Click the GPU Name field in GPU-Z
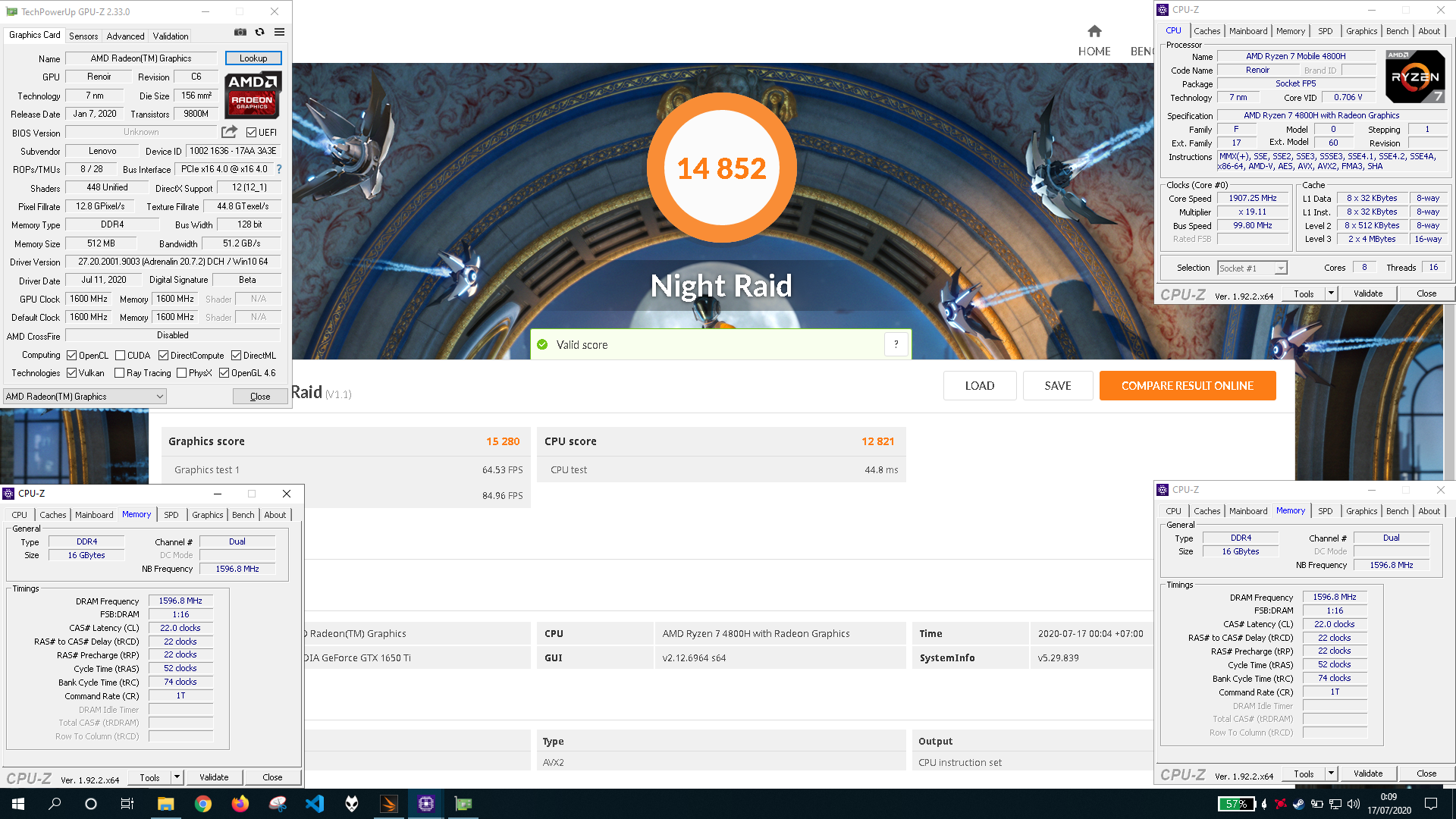 (x=141, y=58)
